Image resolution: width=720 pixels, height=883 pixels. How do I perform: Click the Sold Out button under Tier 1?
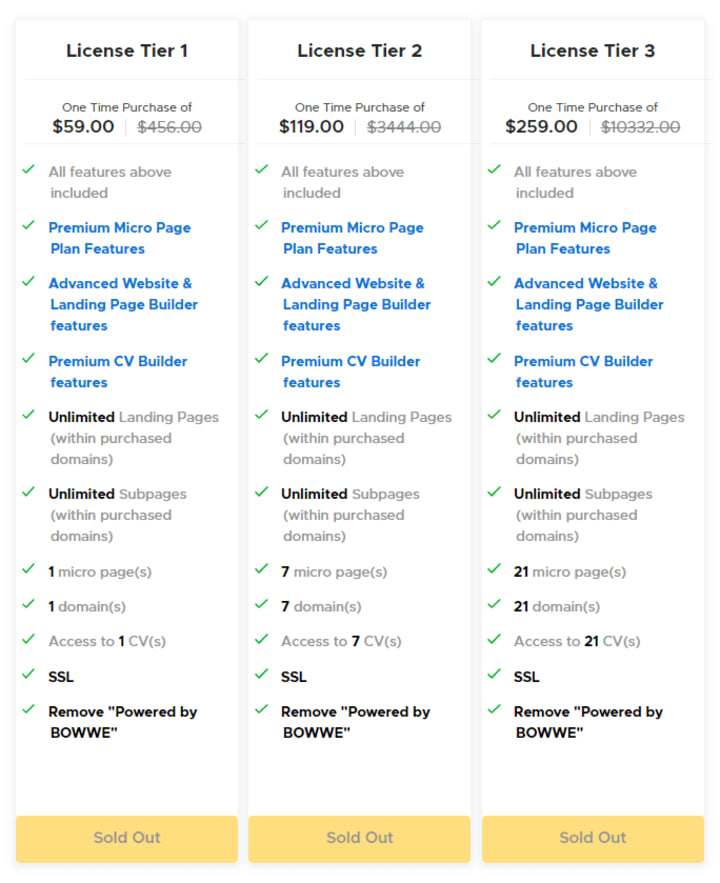[127, 839]
